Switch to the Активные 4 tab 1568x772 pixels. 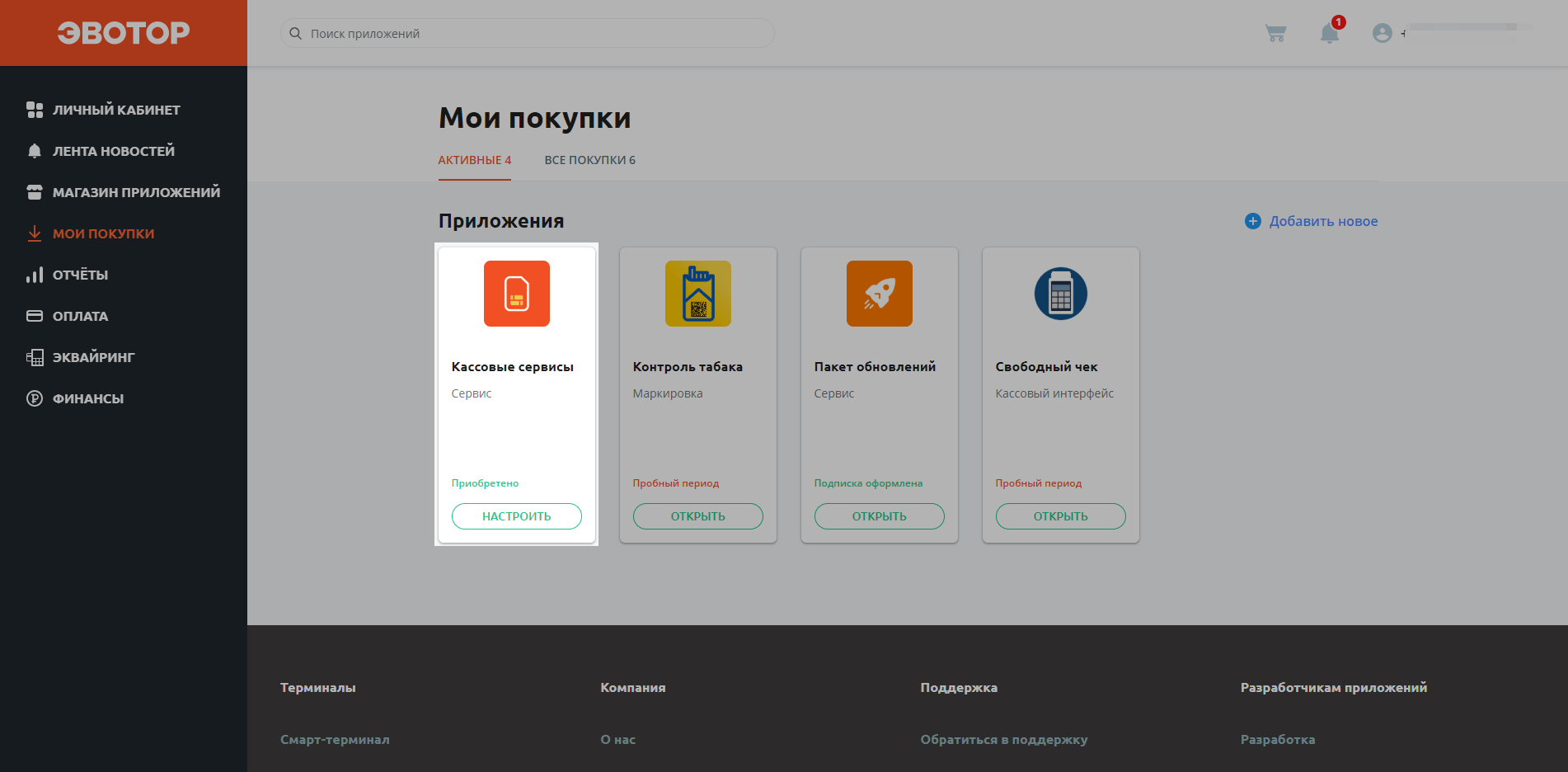click(475, 160)
